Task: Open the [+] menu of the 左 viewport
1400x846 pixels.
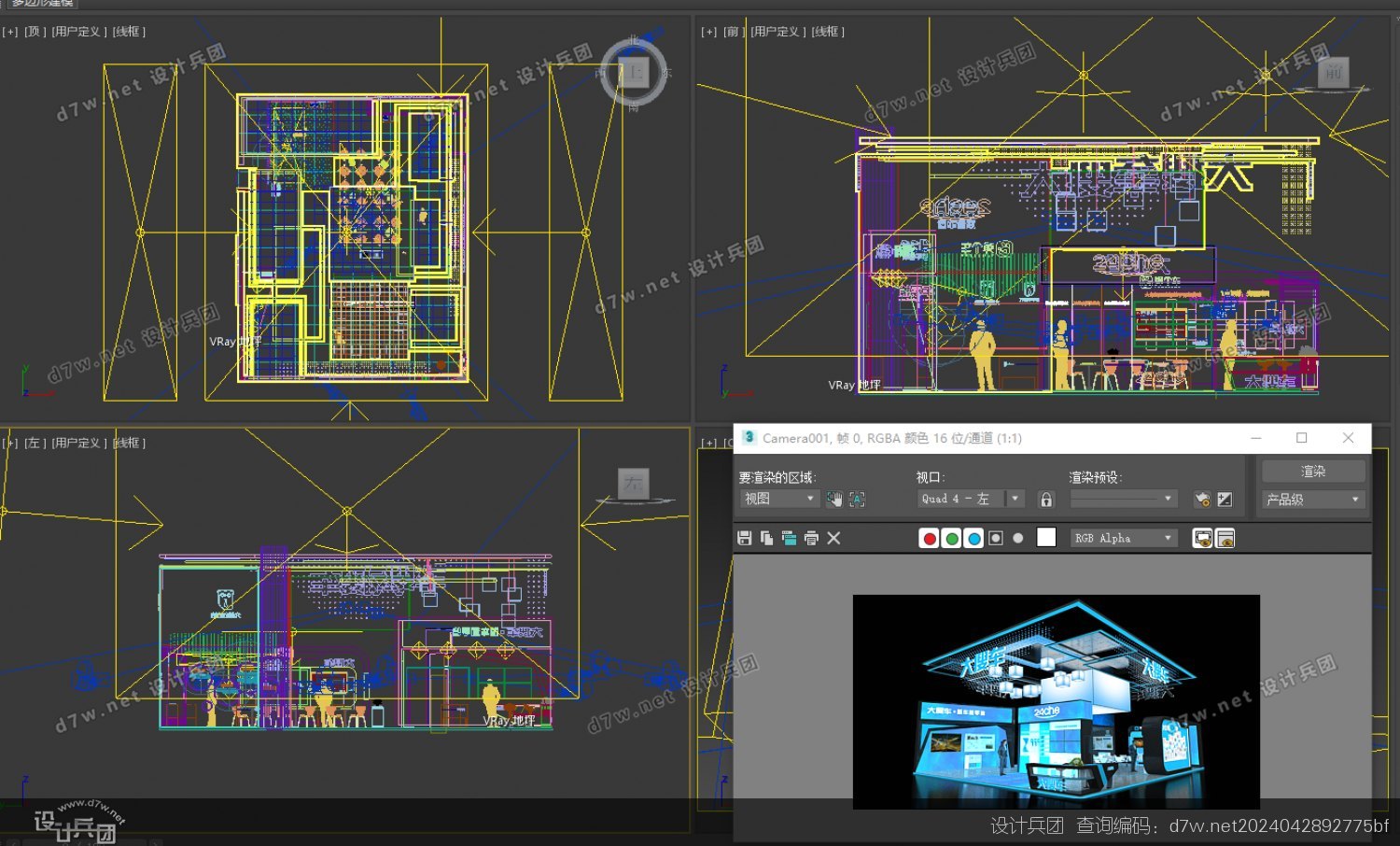Action: click(10, 443)
